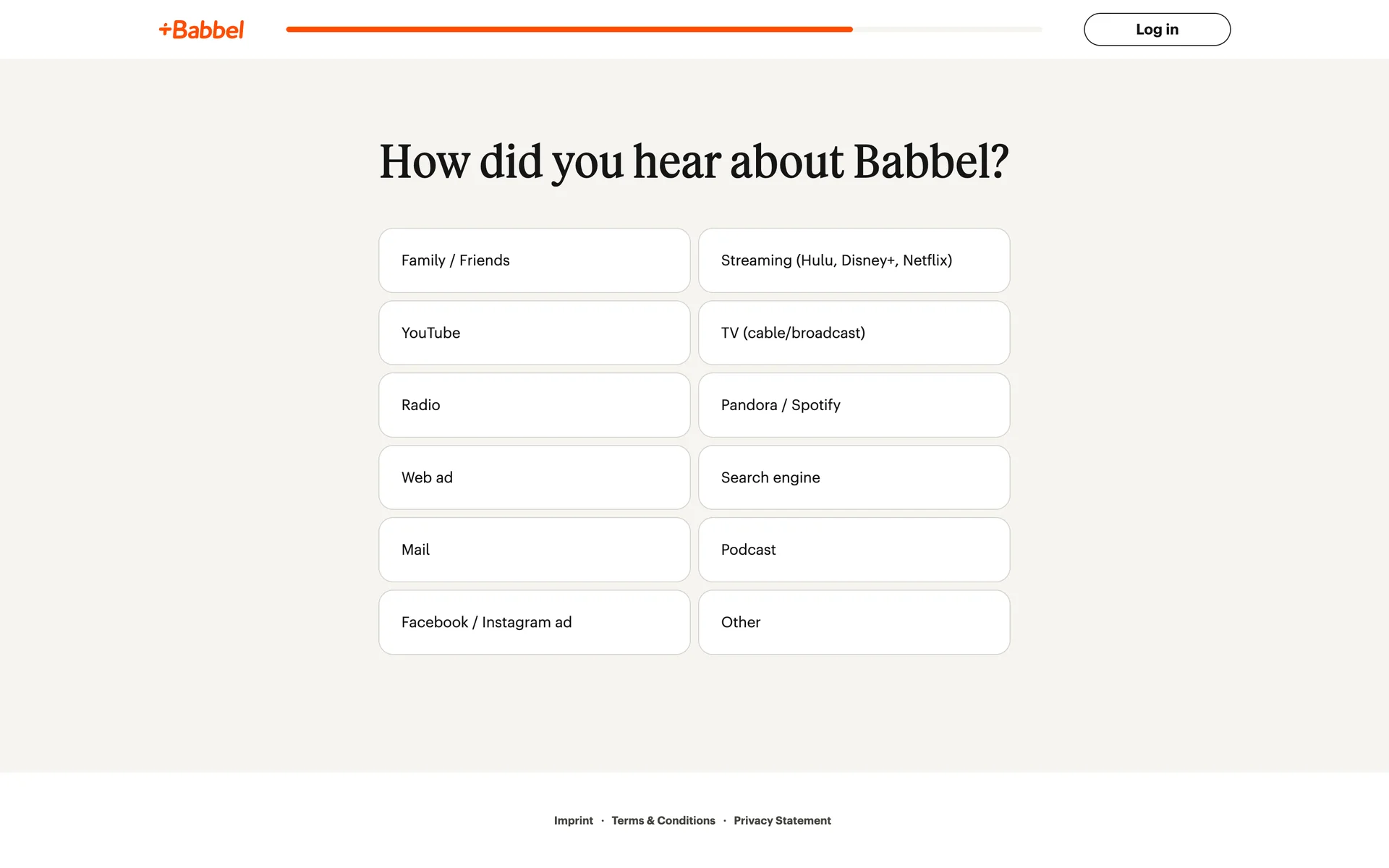
Task: Select the Mail option
Action: (x=534, y=550)
